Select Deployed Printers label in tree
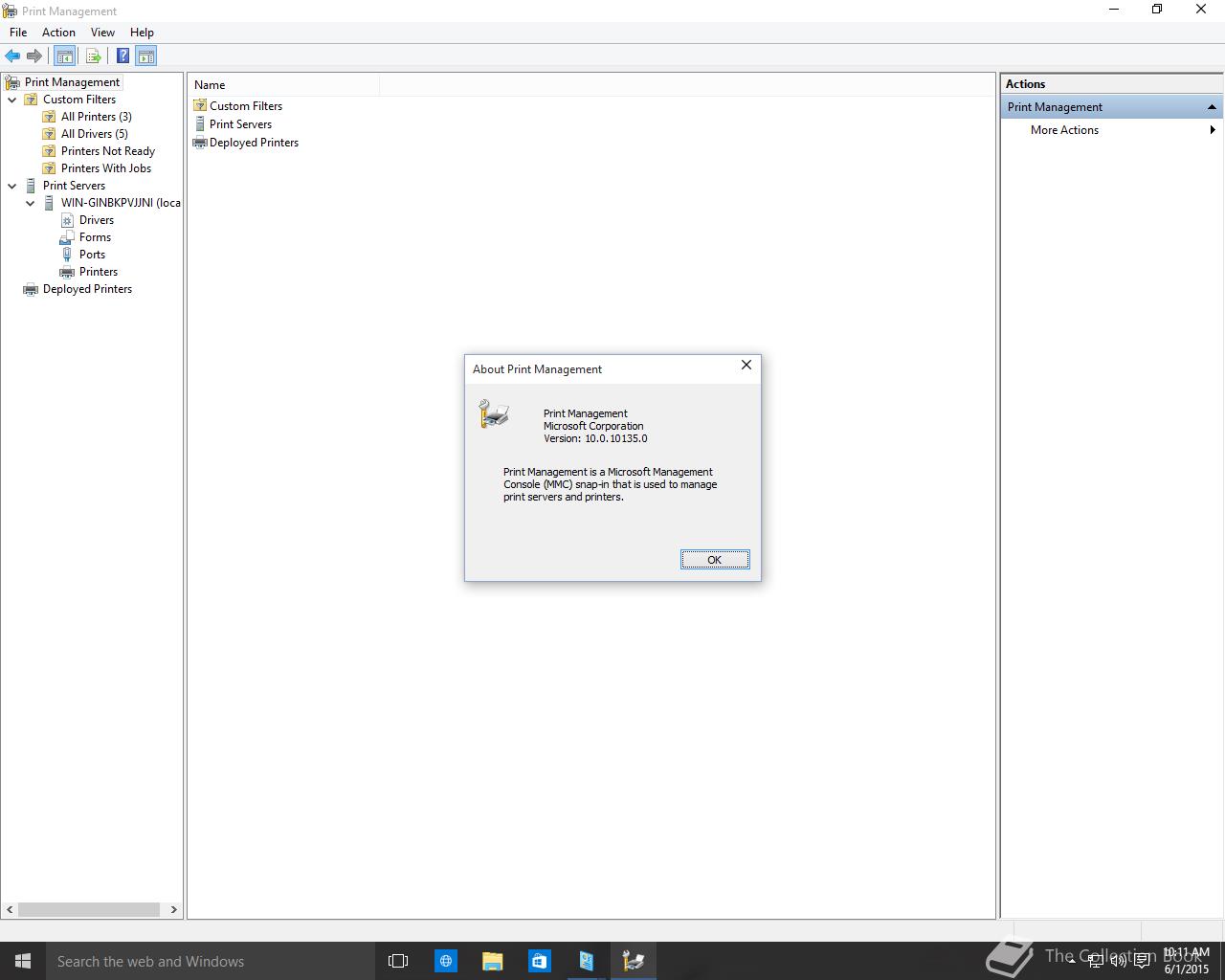This screenshot has width=1225, height=980. point(87,289)
